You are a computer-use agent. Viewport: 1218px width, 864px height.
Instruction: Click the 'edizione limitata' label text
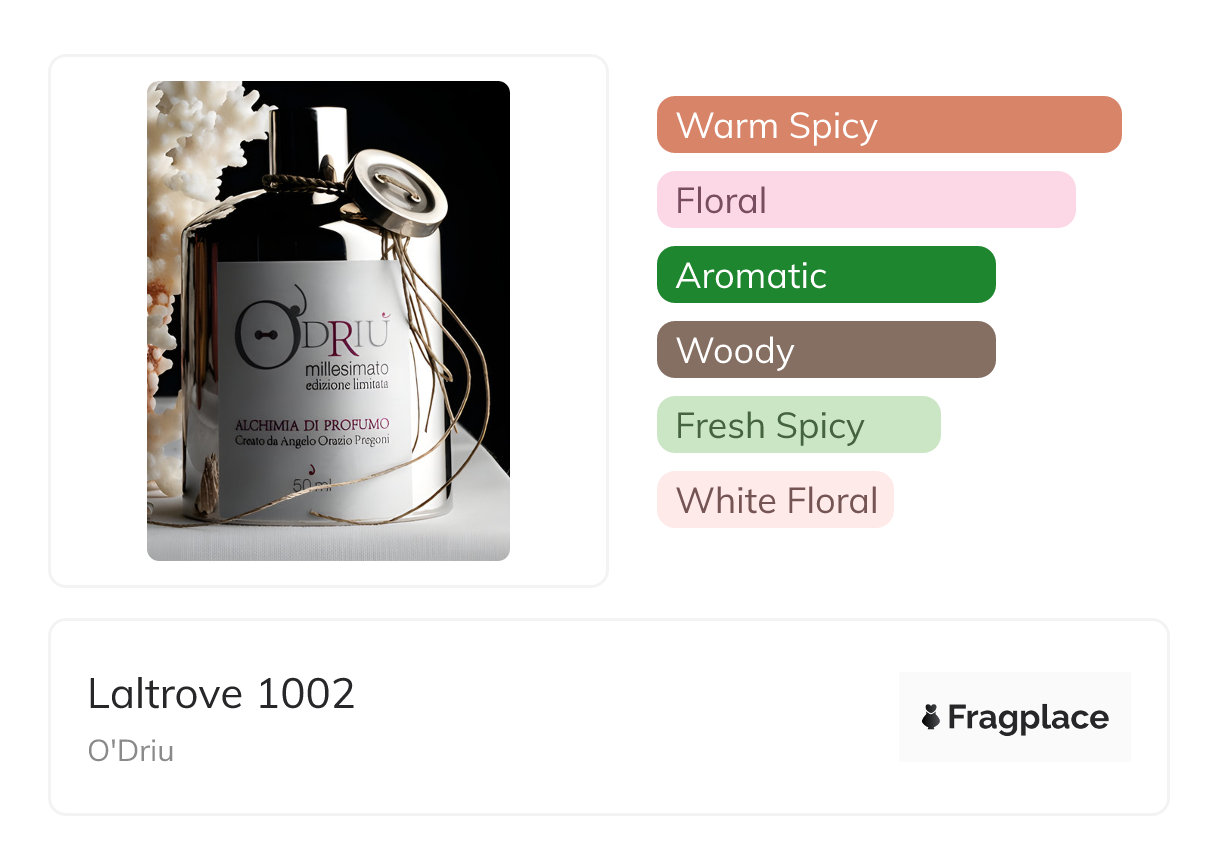[x=347, y=384]
